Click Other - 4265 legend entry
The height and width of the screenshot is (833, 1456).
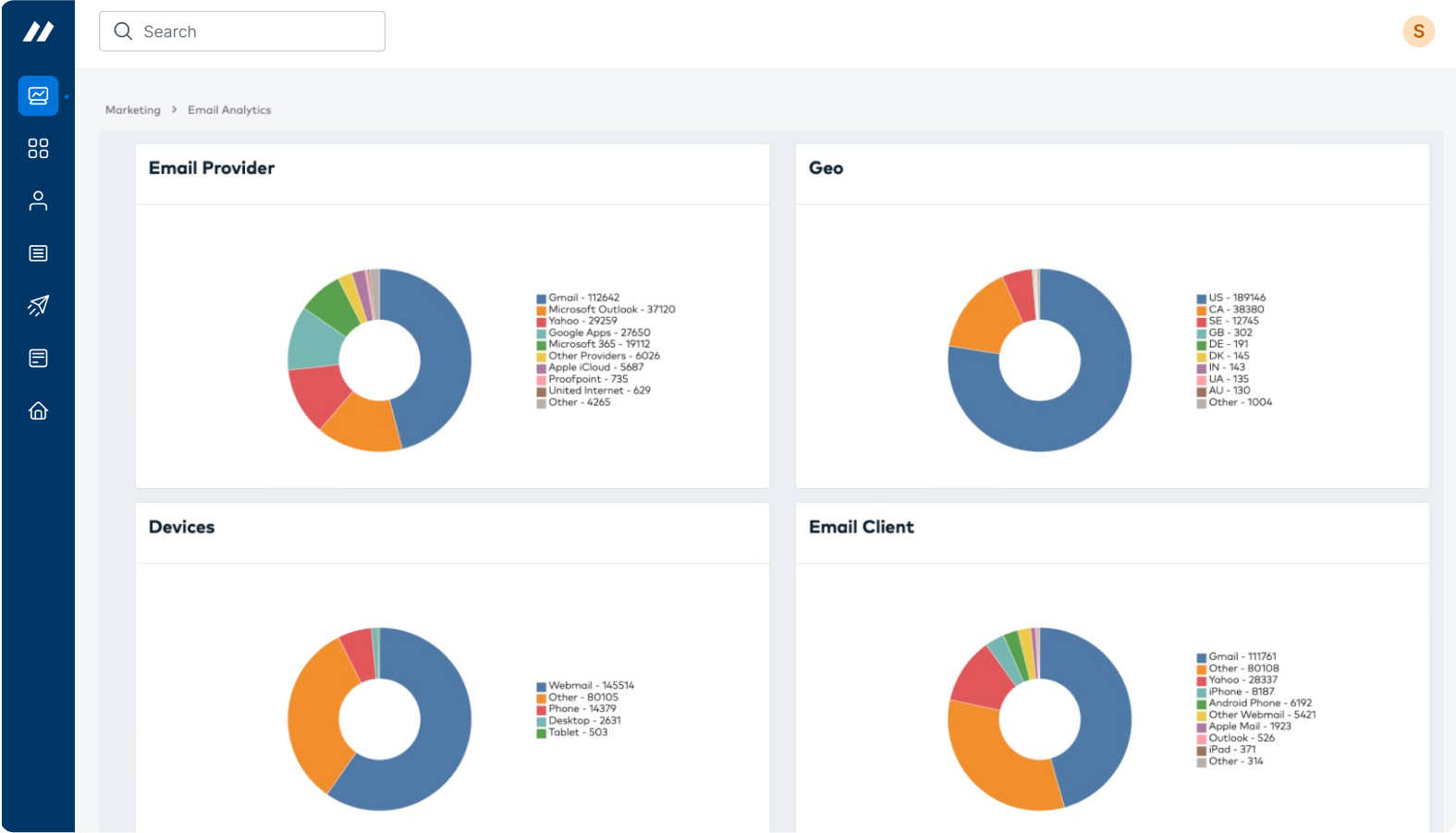tap(573, 402)
